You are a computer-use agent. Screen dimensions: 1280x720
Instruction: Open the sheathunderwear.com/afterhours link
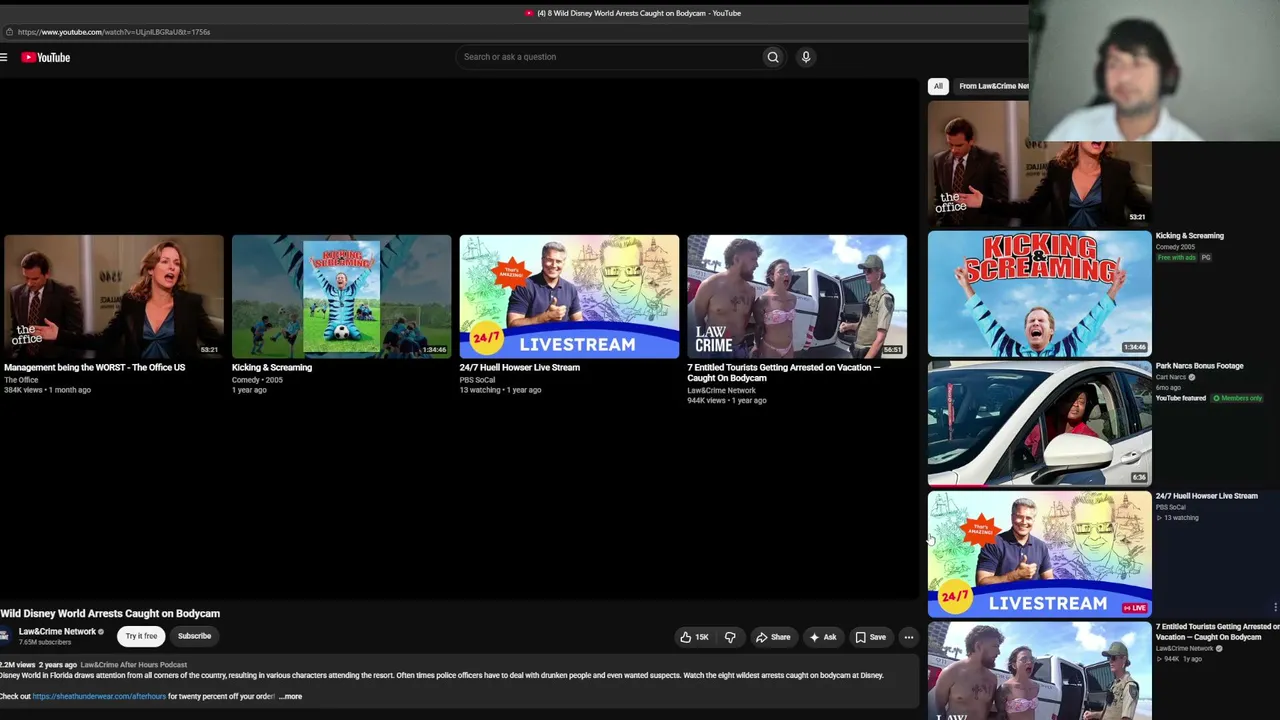tap(99, 696)
